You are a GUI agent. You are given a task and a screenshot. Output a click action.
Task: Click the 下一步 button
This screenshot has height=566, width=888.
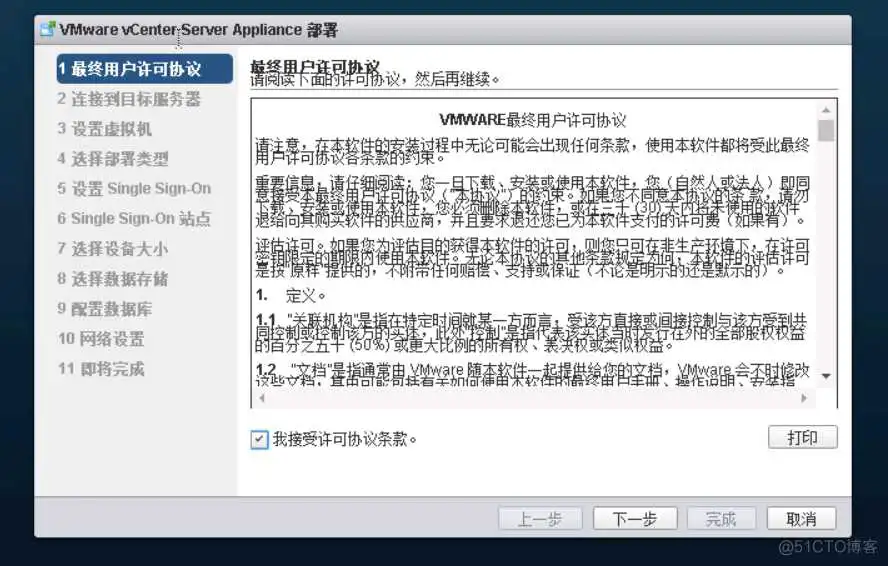coord(635,518)
